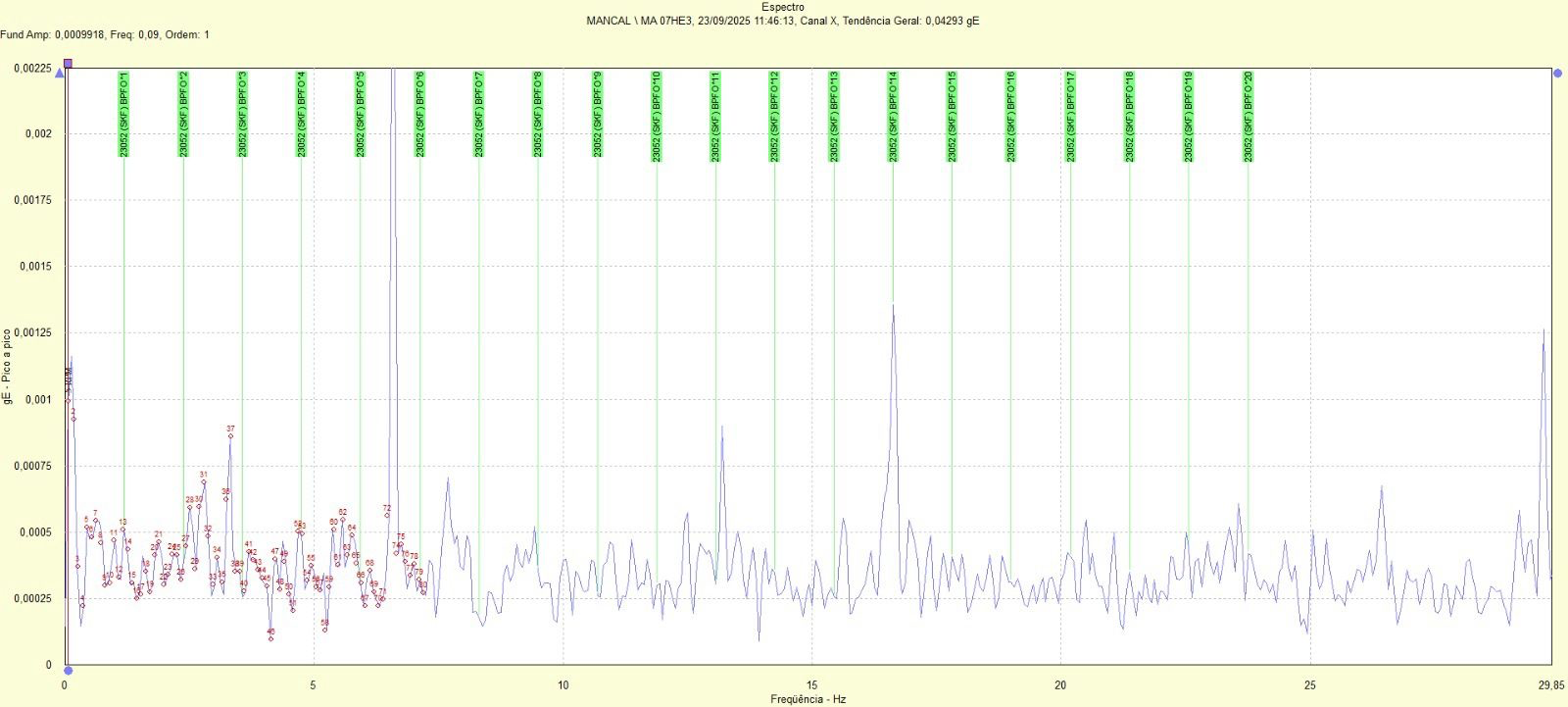Select the 23052 (SKF) BPFO*1 marker label
Screen dimensions: 1568x707
pyautogui.click(x=123, y=114)
